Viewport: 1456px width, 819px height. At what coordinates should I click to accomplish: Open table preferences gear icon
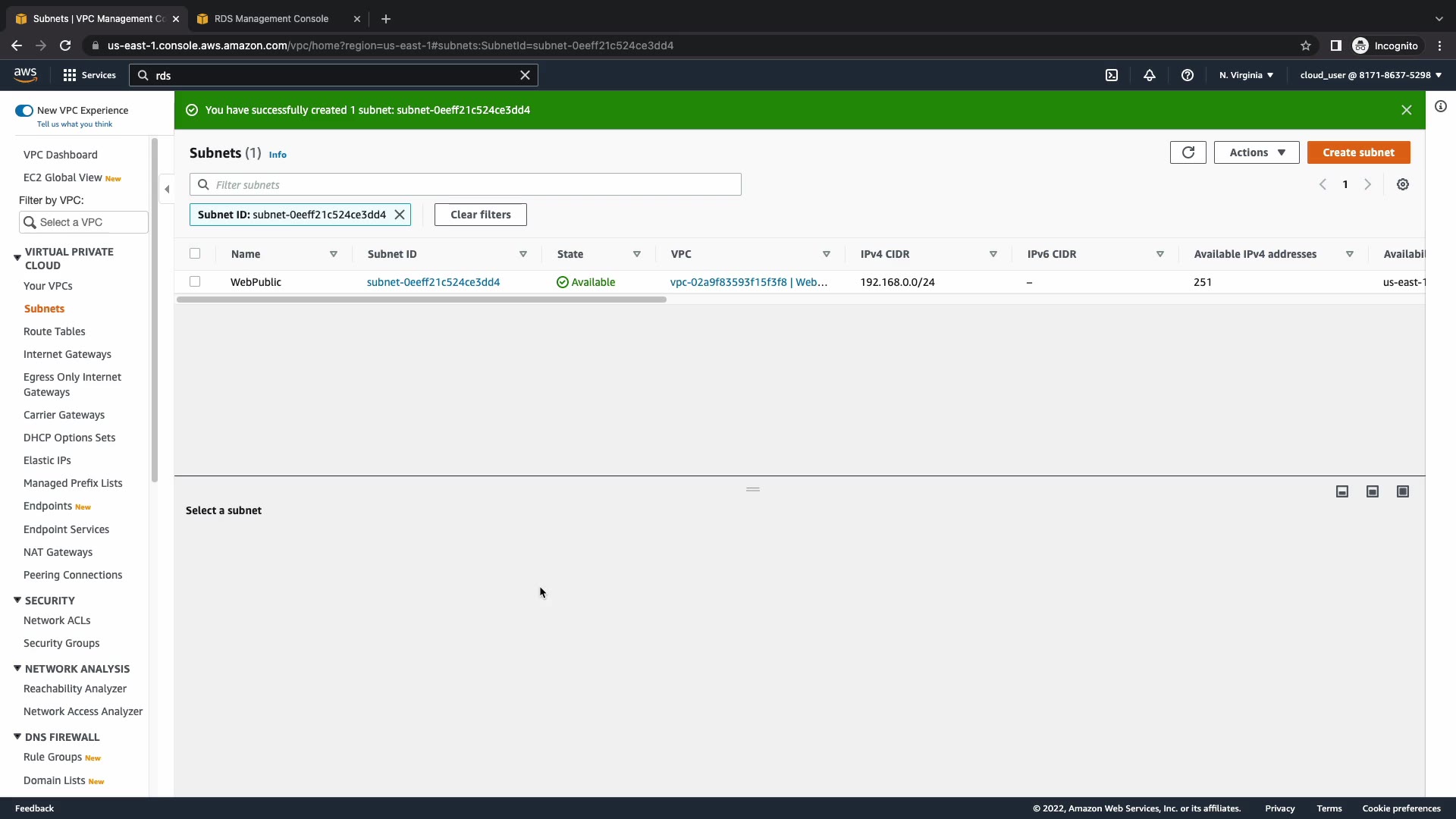[1403, 184]
